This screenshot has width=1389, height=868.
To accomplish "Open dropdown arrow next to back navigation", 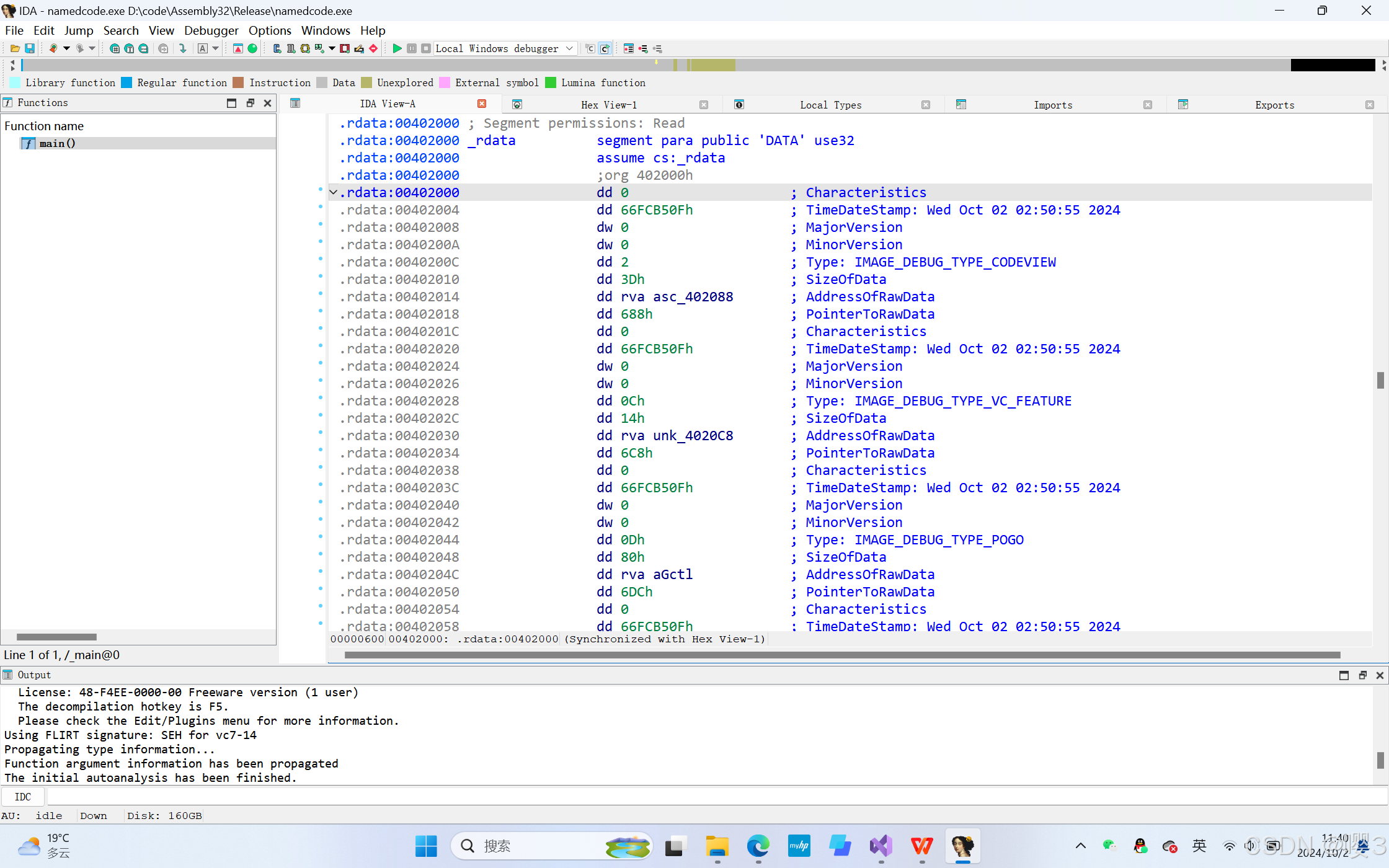I will click(66, 48).
